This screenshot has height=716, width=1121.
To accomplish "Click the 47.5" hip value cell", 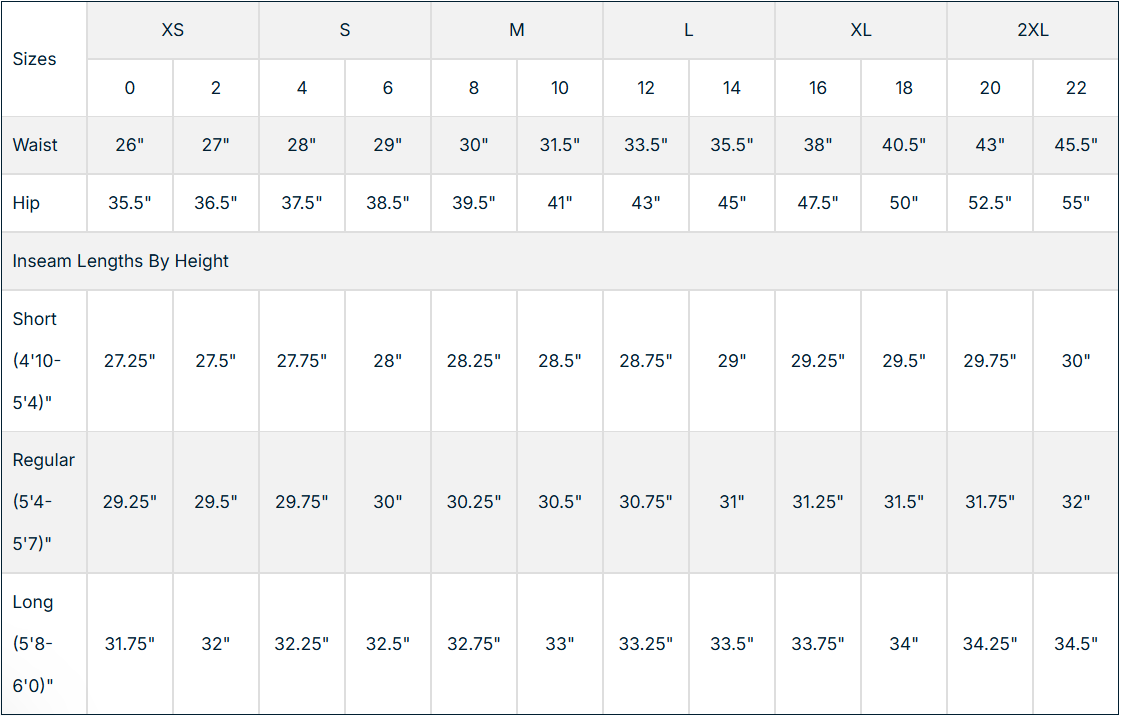I will pyautogui.click(x=818, y=203).
